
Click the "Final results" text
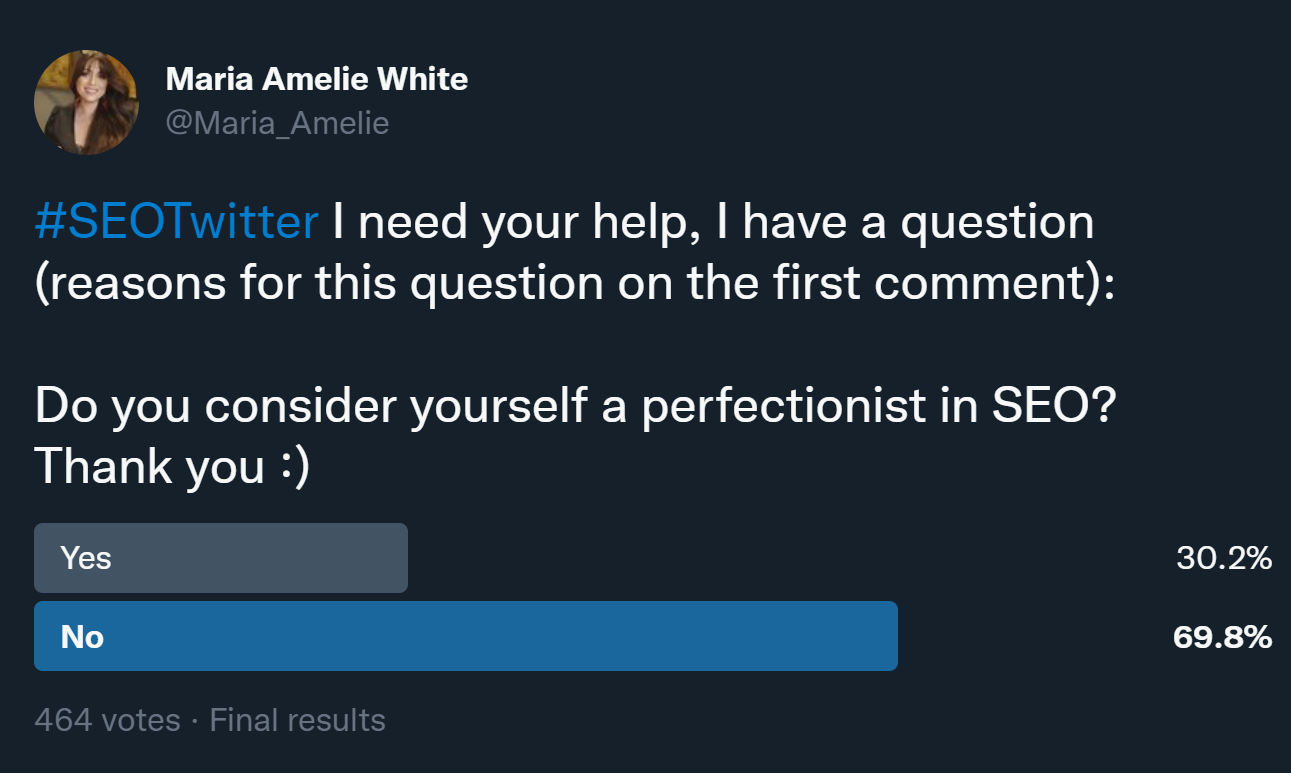[x=297, y=720]
